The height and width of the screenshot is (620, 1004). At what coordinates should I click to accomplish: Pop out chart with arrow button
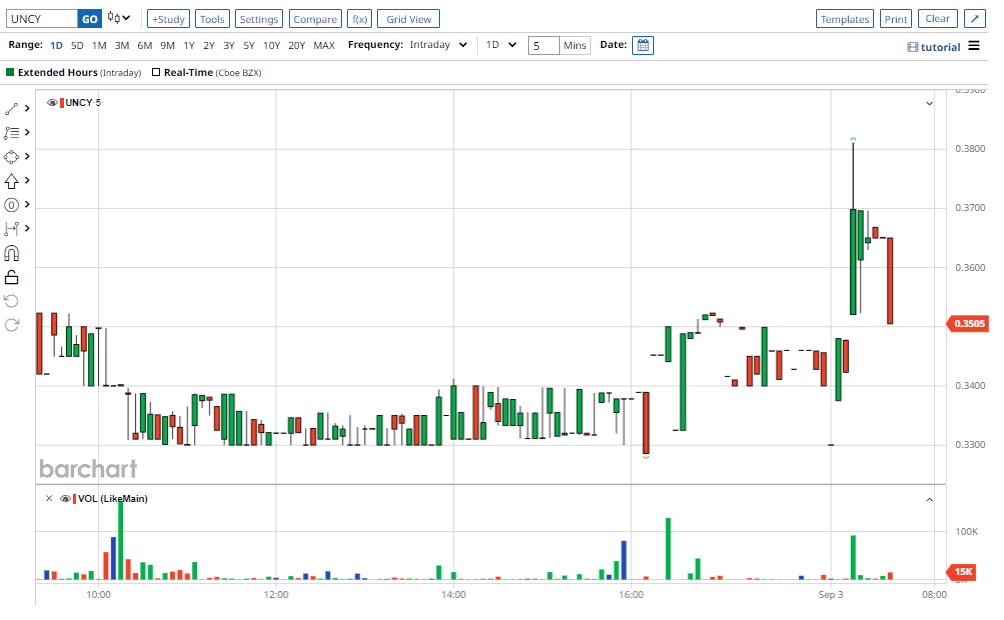pos(975,19)
